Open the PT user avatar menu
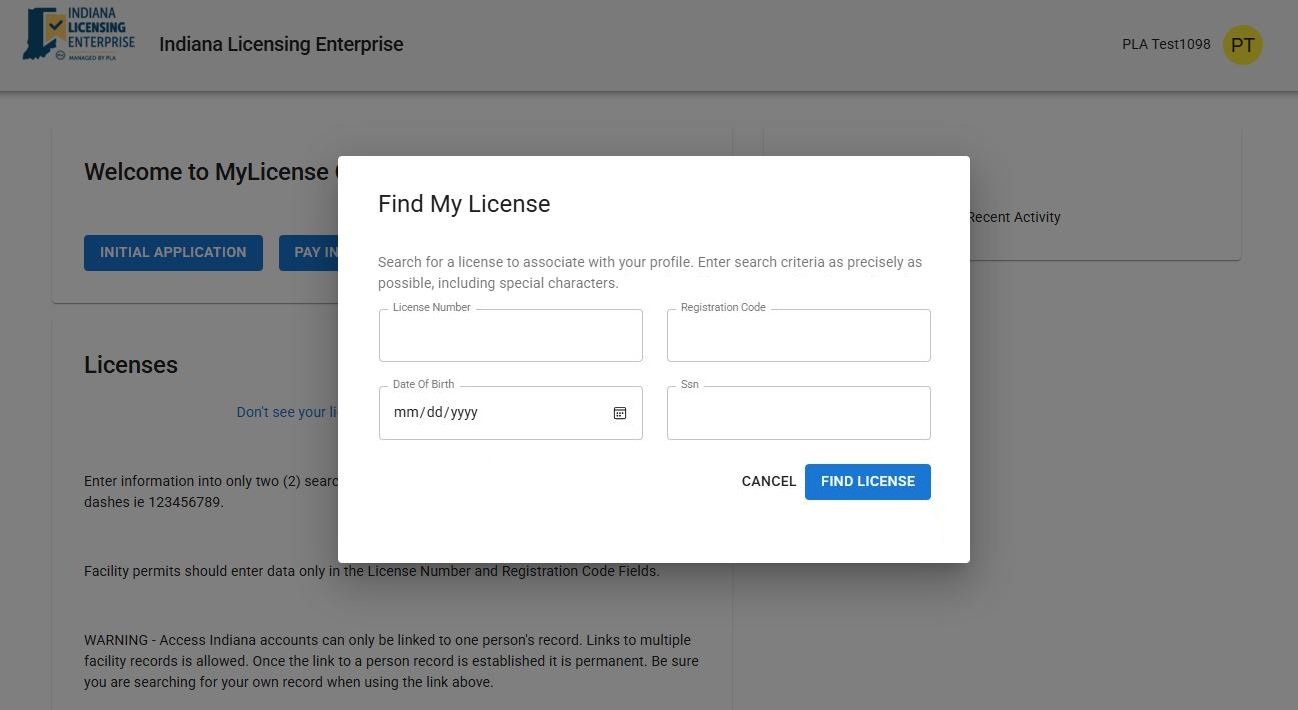This screenshot has width=1298, height=710. coord(1242,45)
